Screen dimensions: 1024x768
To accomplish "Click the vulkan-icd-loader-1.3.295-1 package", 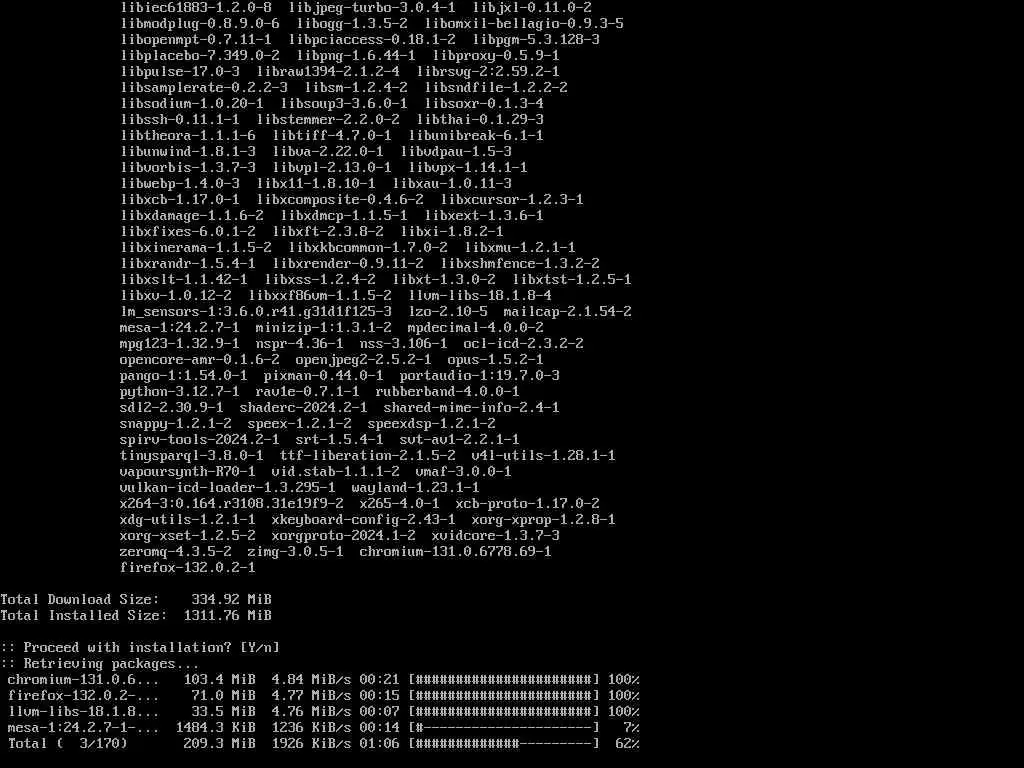I will [227, 488].
